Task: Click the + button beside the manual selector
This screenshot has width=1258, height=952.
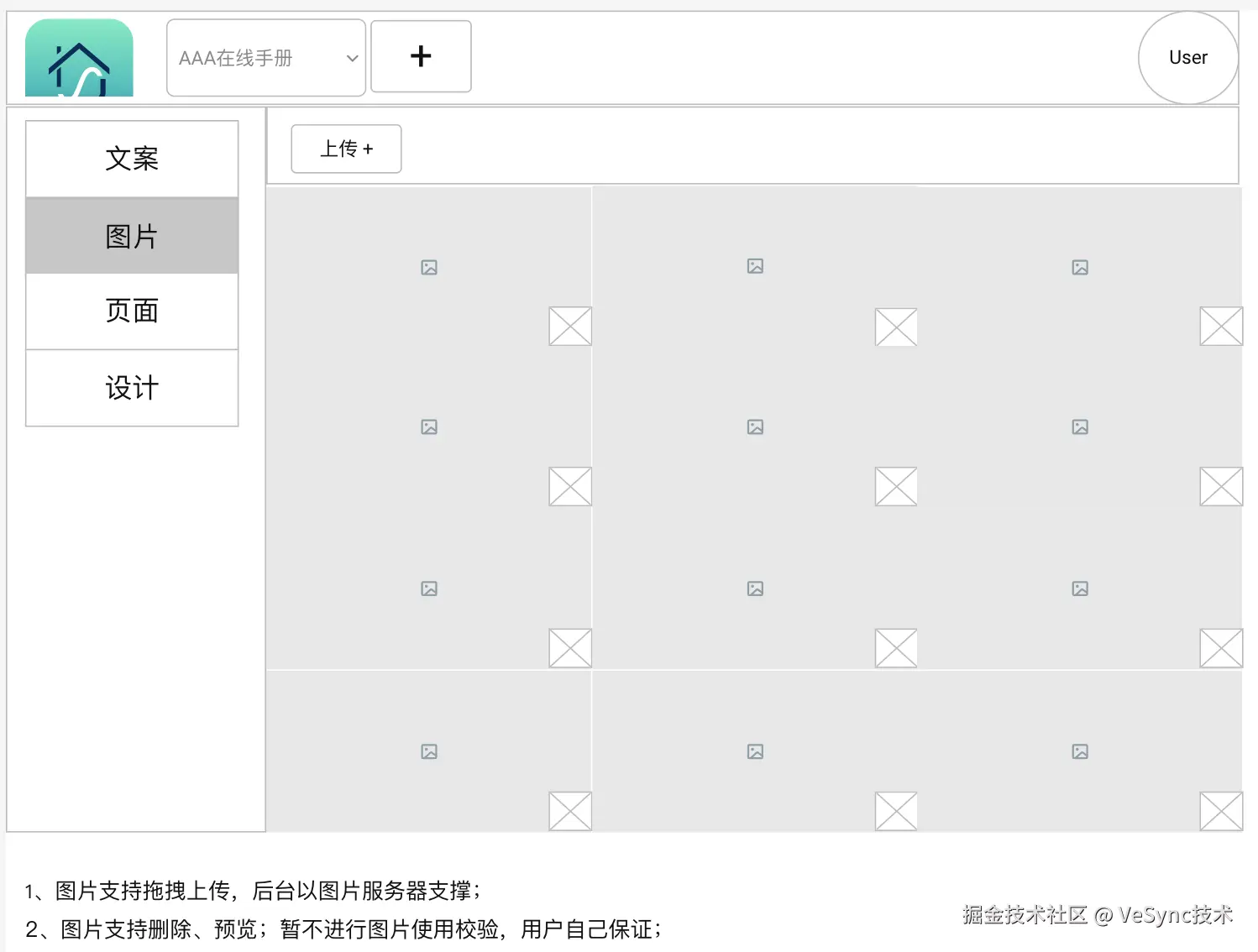Action: 421,56
